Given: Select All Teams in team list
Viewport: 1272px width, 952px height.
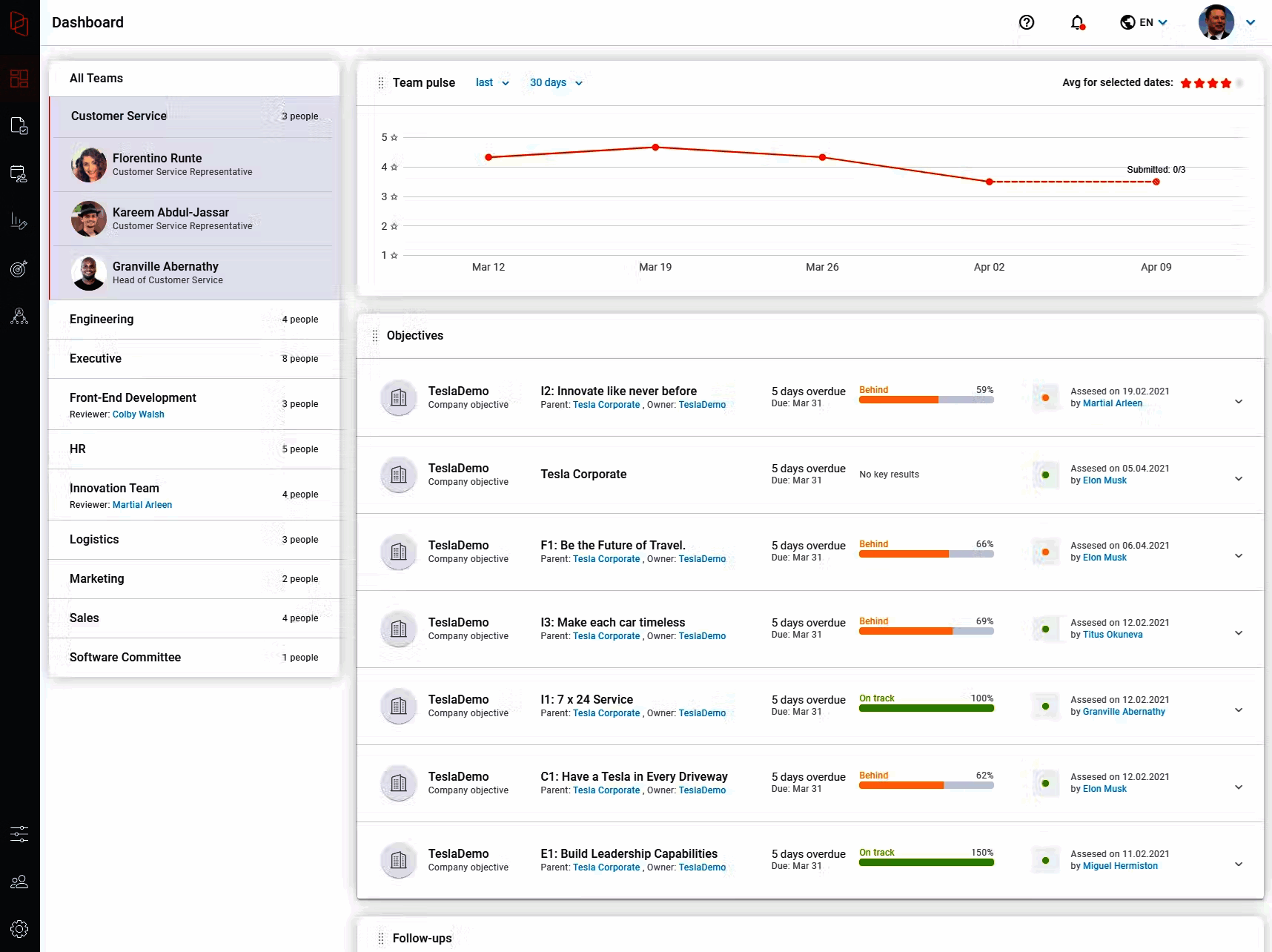Looking at the screenshot, I should (x=96, y=79).
